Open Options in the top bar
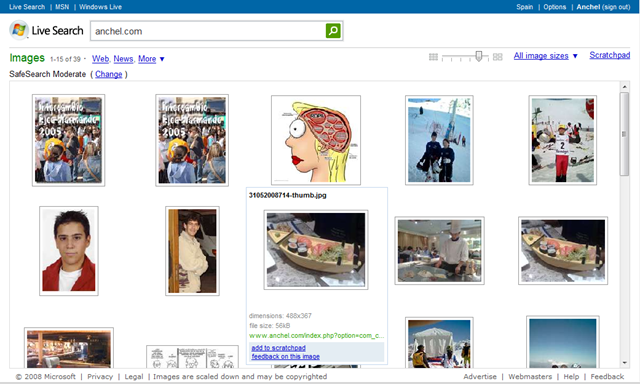This screenshot has height=384, width=640. click(x=555, y=7)
